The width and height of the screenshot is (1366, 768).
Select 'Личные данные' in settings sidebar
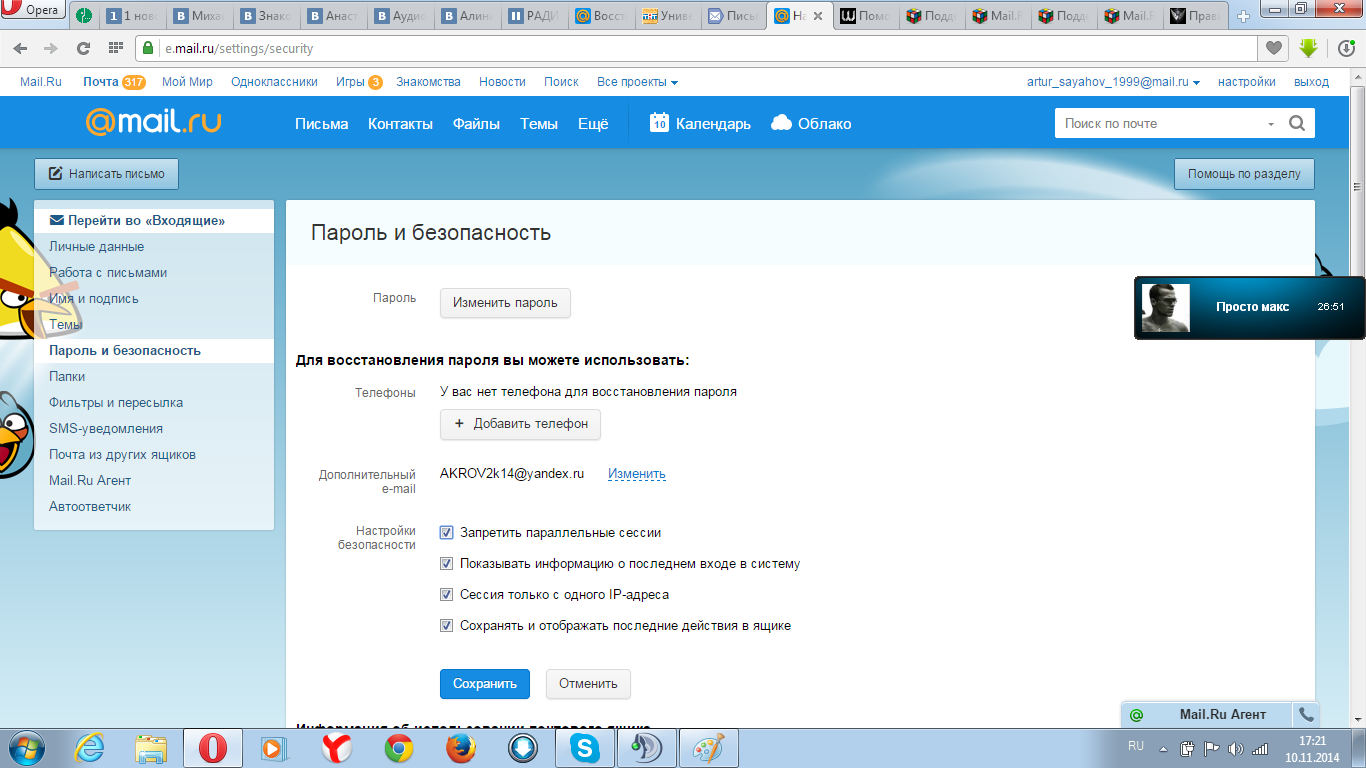96,247
